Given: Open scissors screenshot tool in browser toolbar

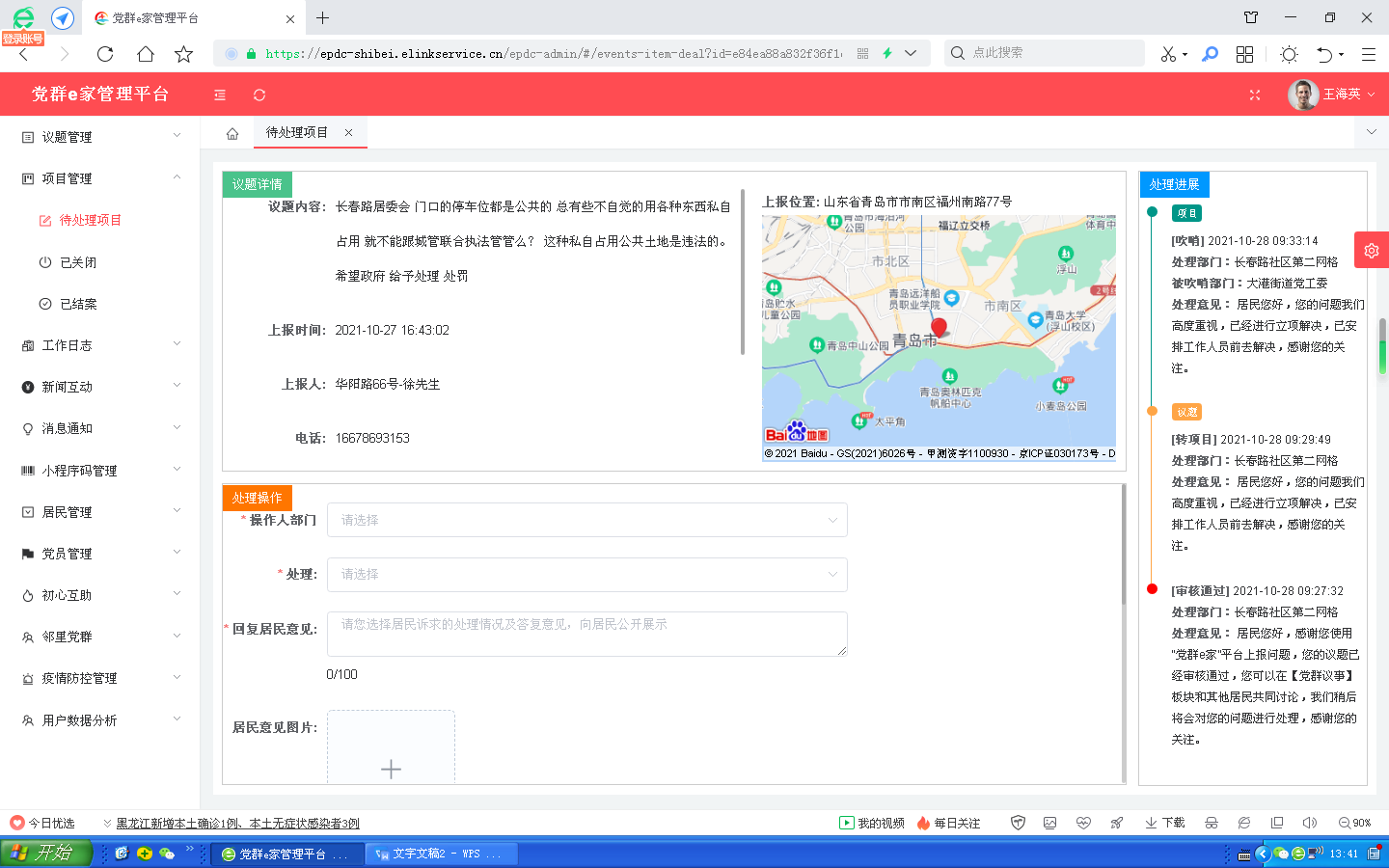Looking at the screenshot, I should point(1168,54).
